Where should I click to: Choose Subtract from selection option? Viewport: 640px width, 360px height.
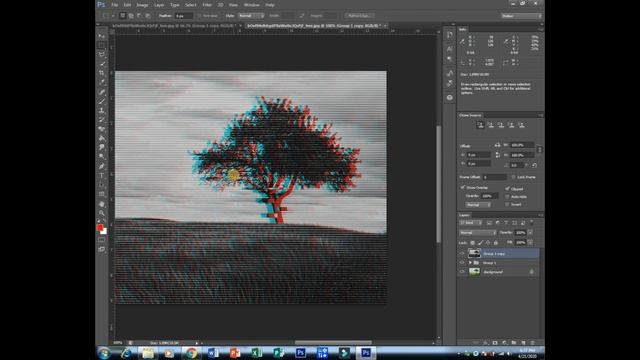(x=139, y=16)
